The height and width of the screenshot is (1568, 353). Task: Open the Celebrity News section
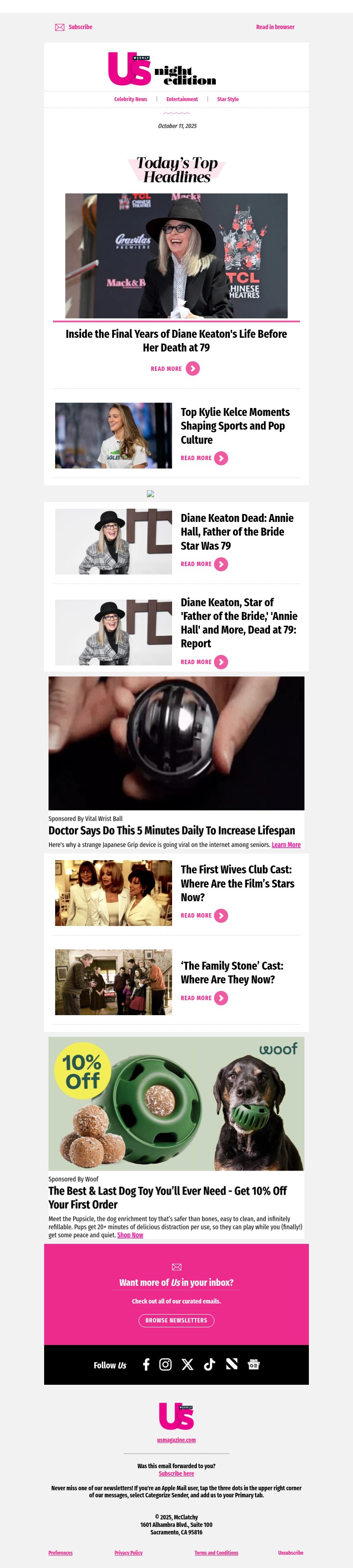(x=130, y=99)
